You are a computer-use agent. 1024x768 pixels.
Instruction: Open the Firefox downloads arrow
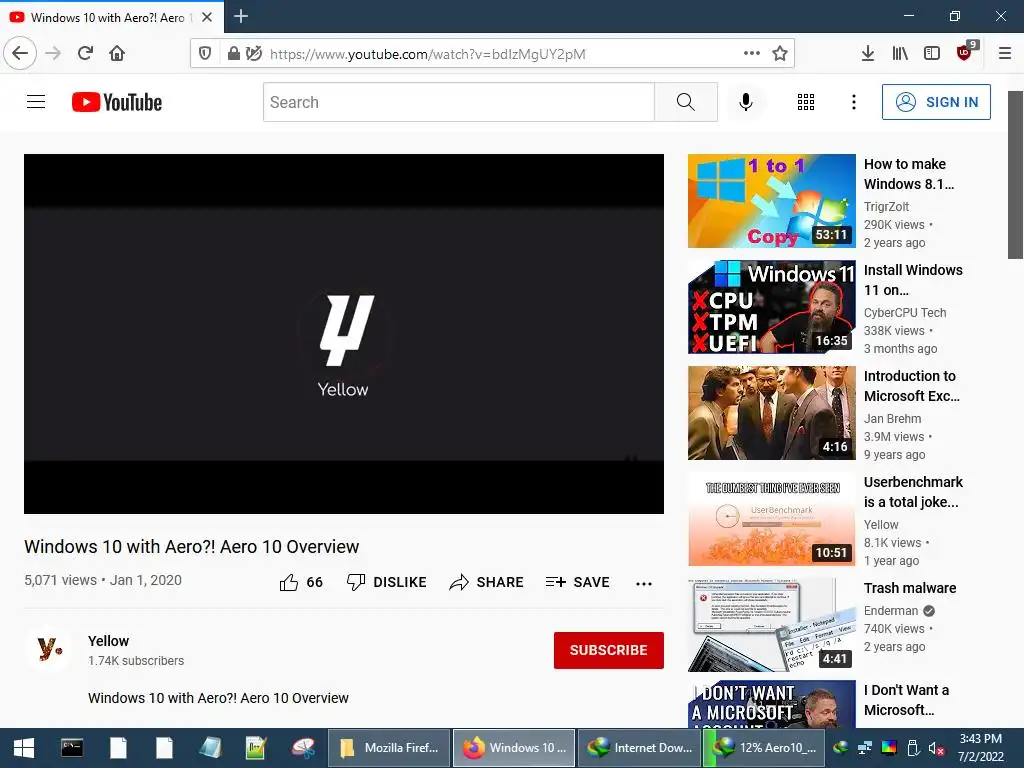(x=868, y=53)
